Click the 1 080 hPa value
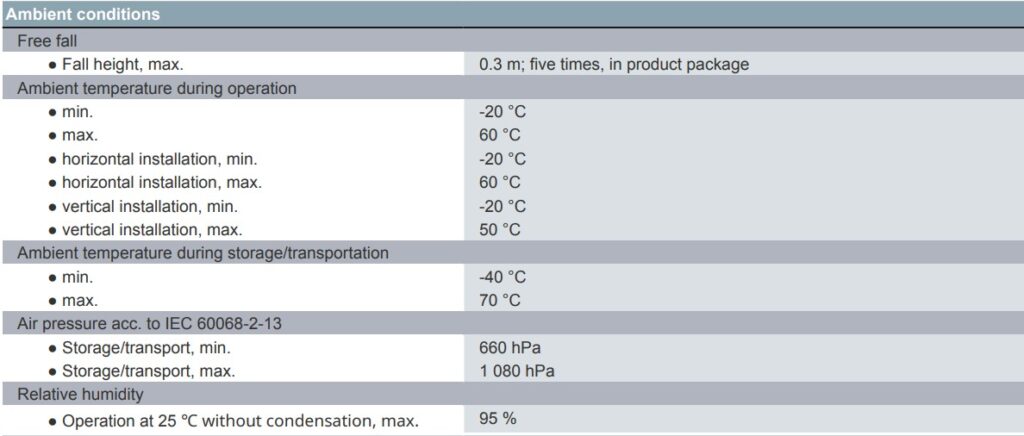The height and width of the screenshot is (436, 1024). click(517, 371)
